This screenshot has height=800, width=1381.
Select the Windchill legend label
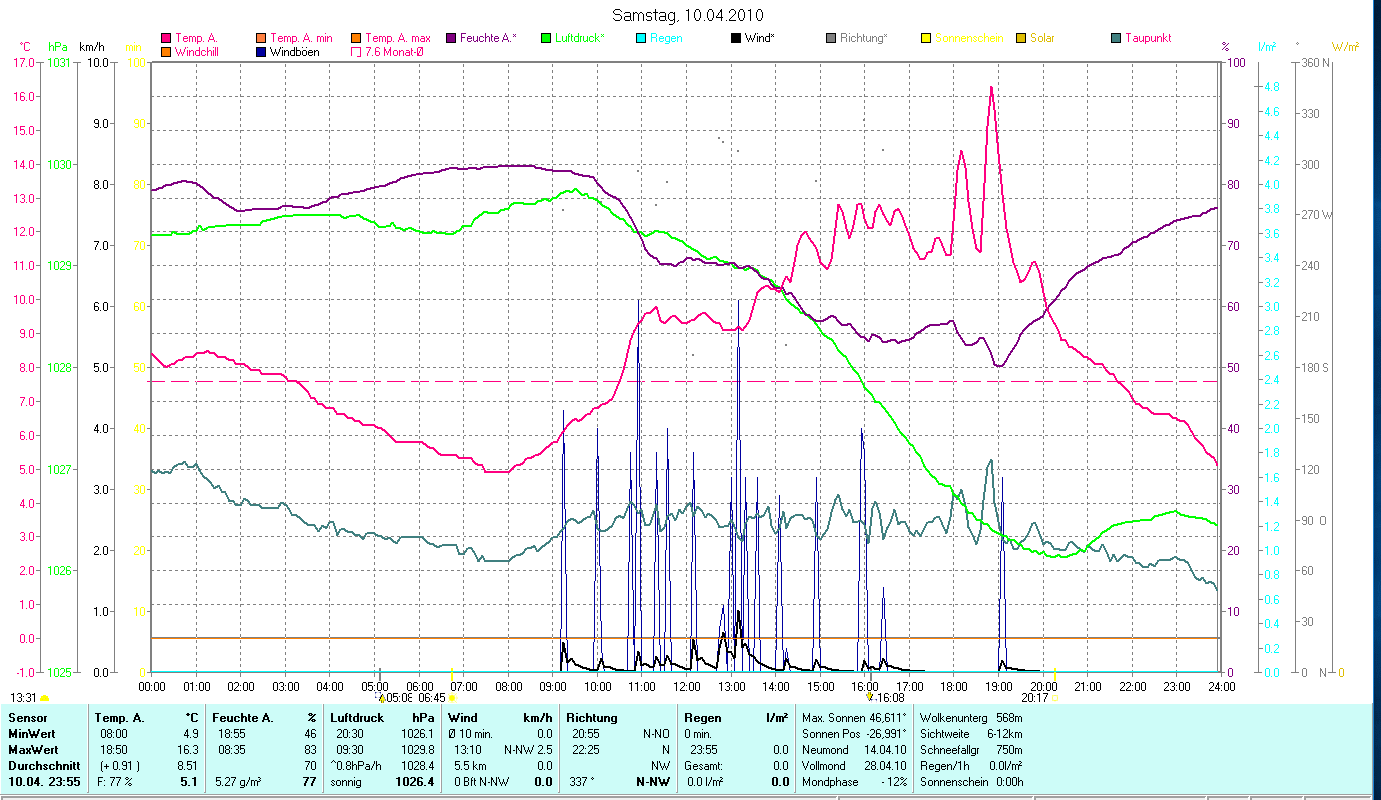pos(198,51)
